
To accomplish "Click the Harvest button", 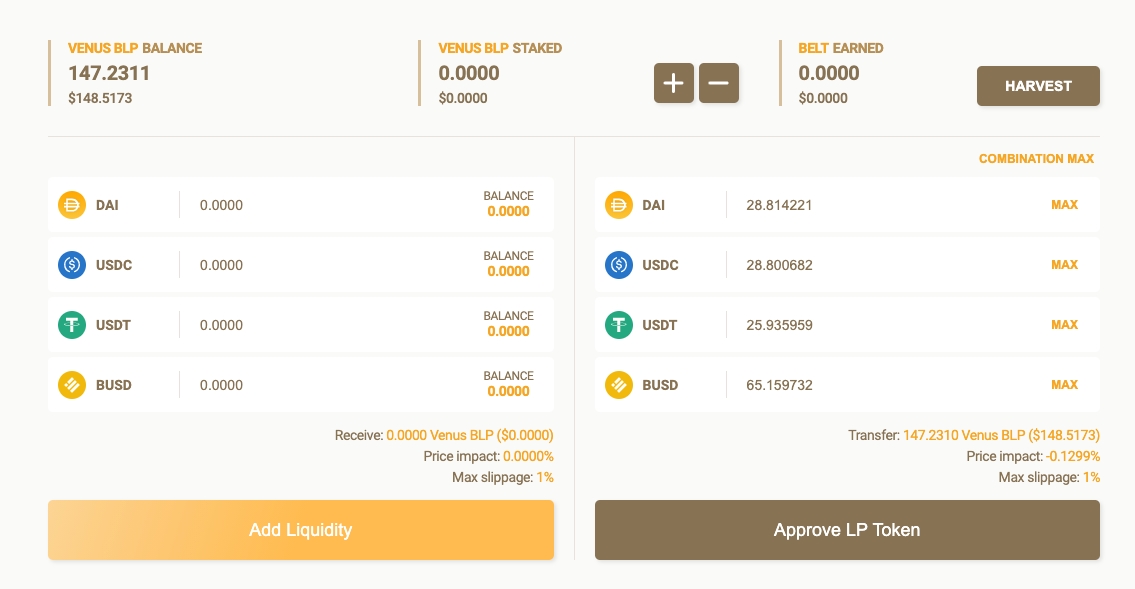I will pyautogui.click(x=1038, y=86).
